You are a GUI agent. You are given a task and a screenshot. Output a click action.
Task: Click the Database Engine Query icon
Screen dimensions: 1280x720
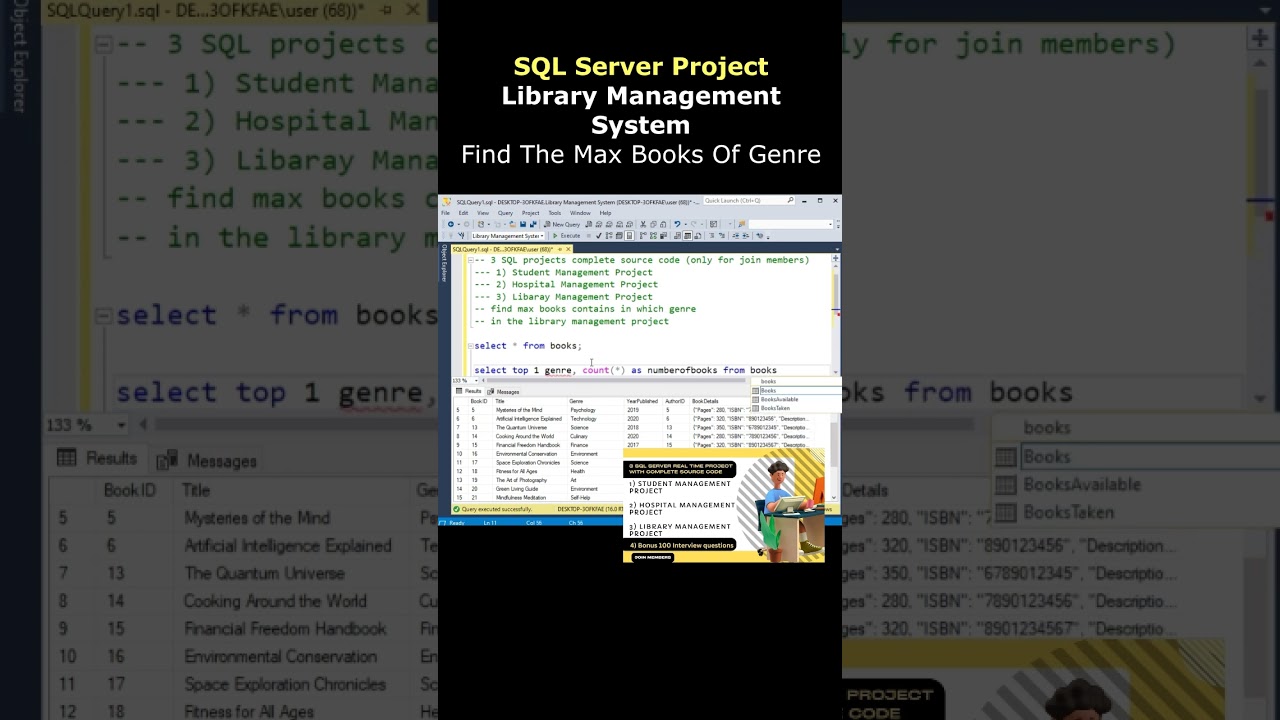[x=589, y=224]
